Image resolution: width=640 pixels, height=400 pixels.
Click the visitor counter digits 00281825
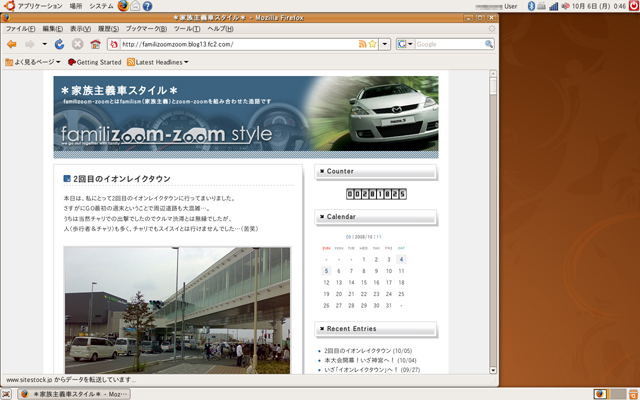pos(376,194)
